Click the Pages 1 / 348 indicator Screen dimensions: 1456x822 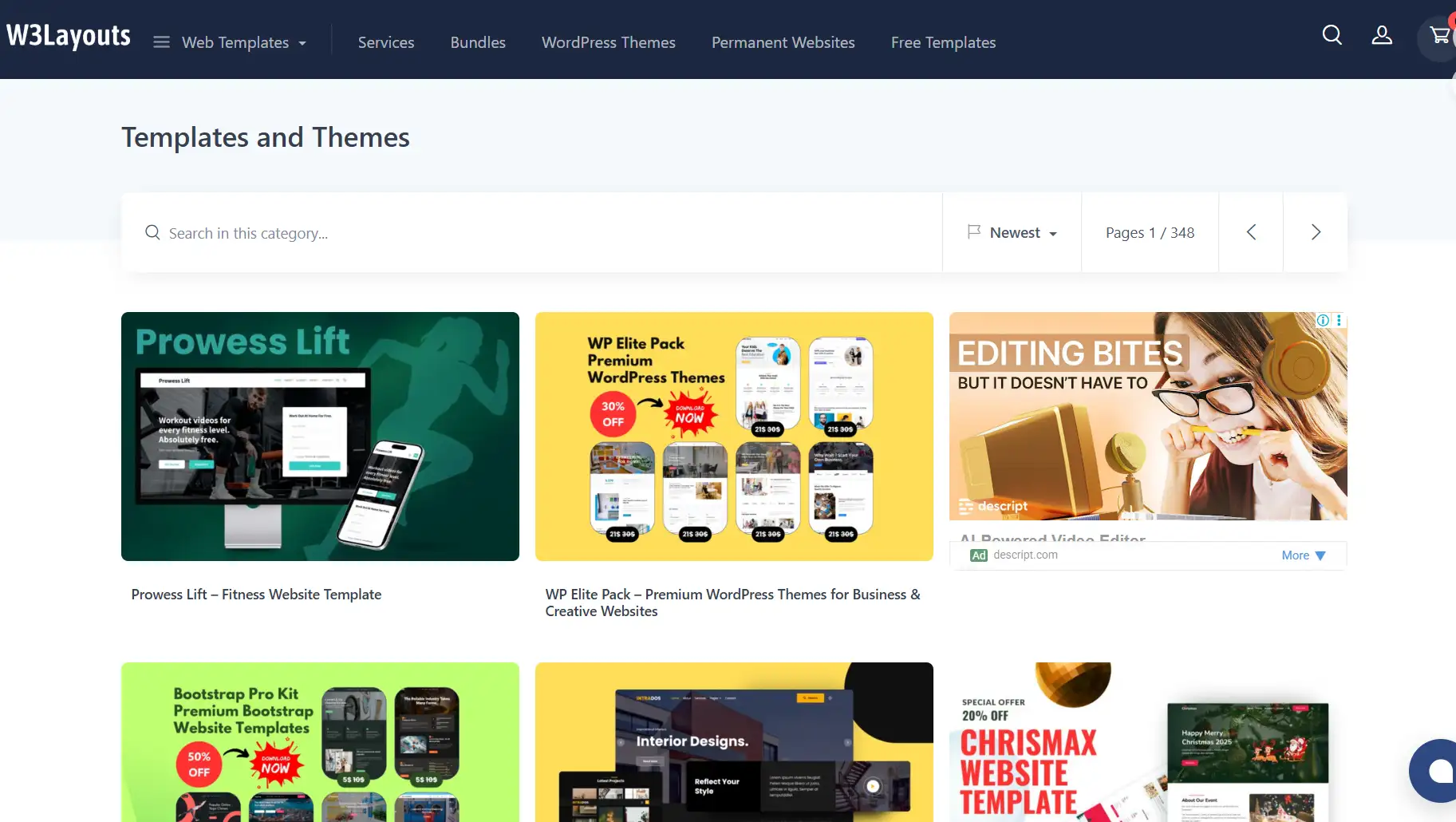pos(1150,232)
